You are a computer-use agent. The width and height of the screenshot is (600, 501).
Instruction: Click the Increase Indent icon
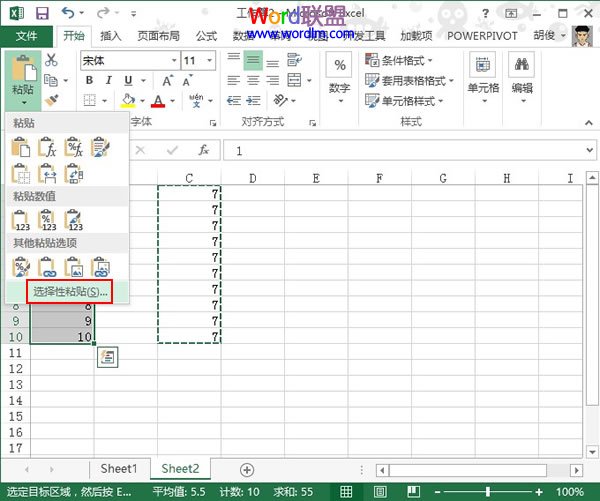click(x=253, y=101)
